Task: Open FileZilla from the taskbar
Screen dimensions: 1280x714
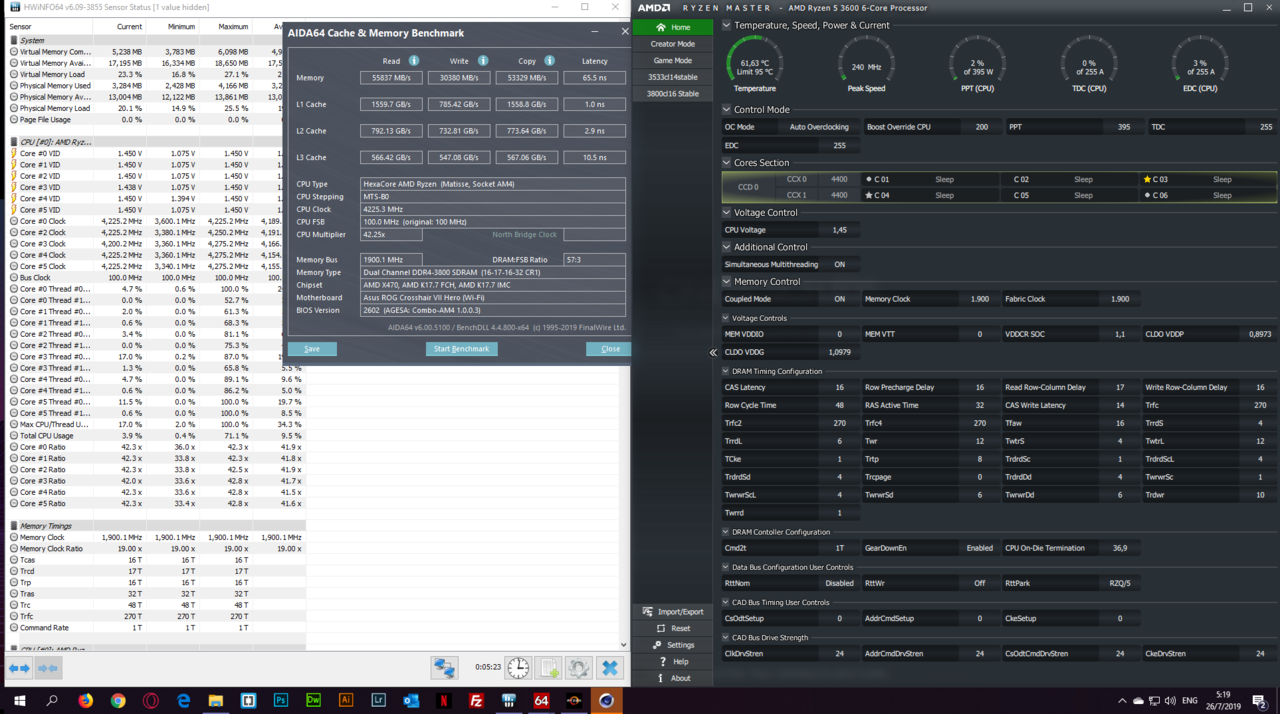Action: pyautogui.click(x=476, y=701)
